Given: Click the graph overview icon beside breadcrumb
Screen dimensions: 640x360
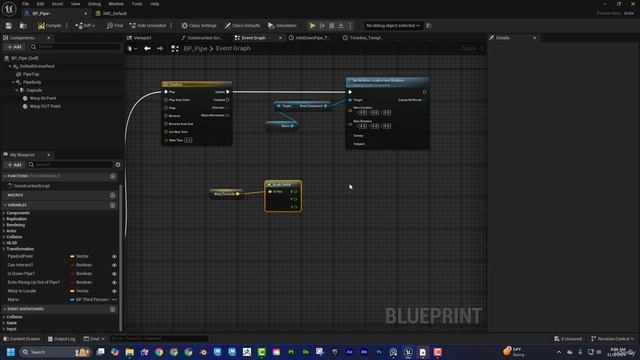Looking at the screenshot, I should pyautogui.click(x=175, y=49).
